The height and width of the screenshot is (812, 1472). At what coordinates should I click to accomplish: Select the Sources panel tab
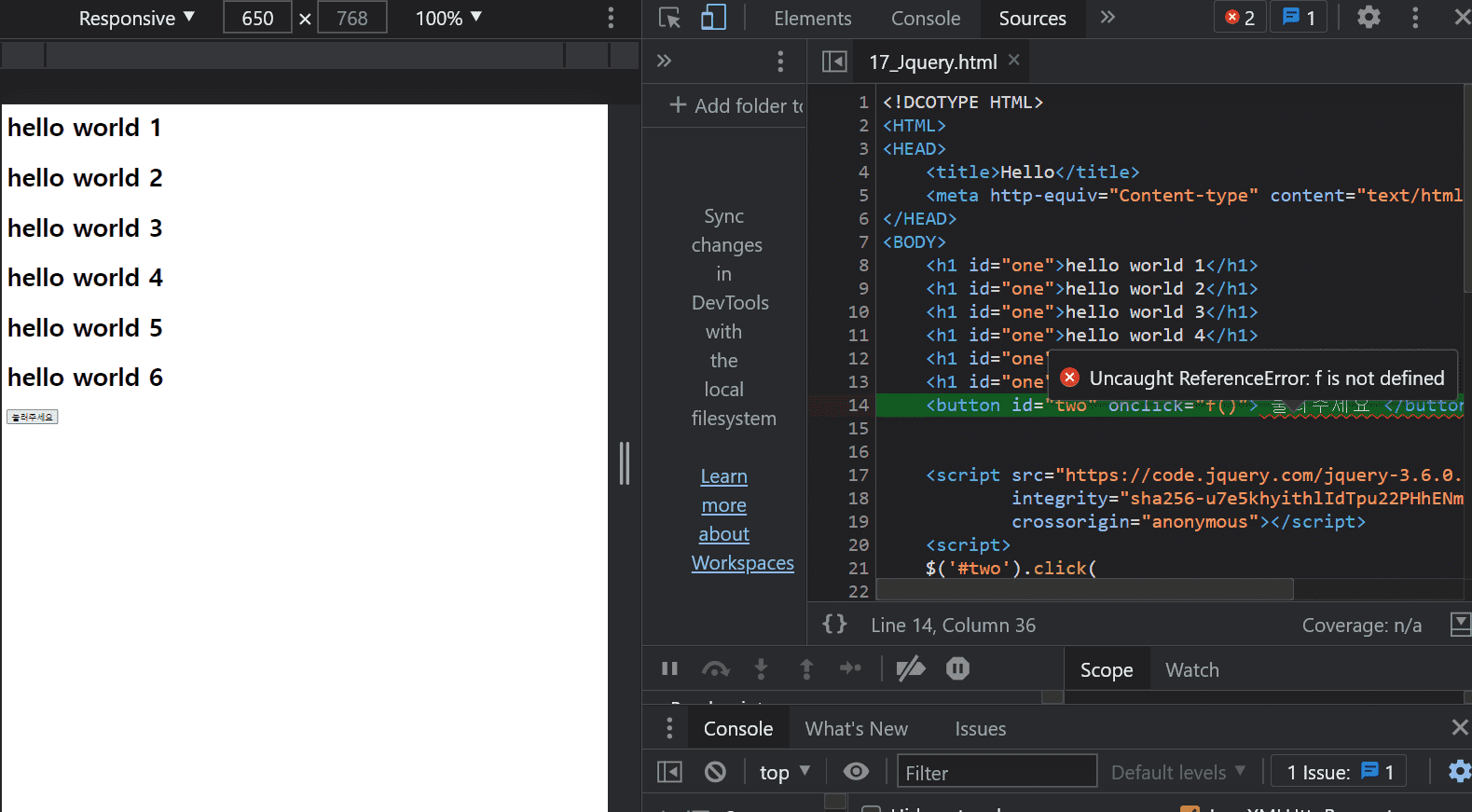click(x=1032, y=19)
